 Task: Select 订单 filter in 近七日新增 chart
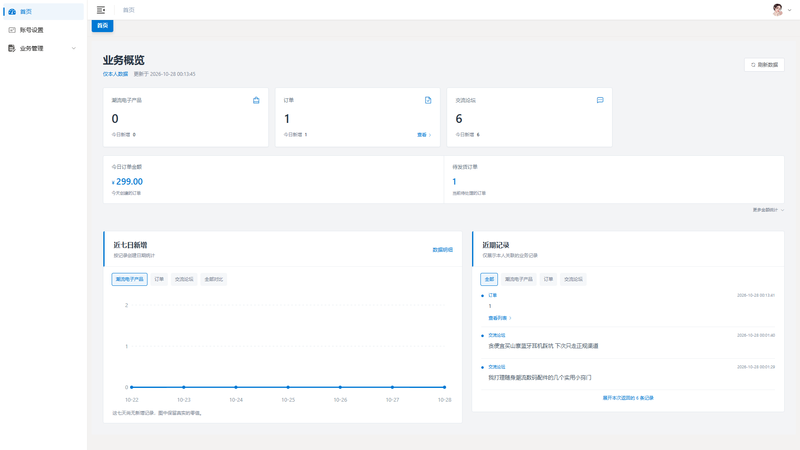159,279
